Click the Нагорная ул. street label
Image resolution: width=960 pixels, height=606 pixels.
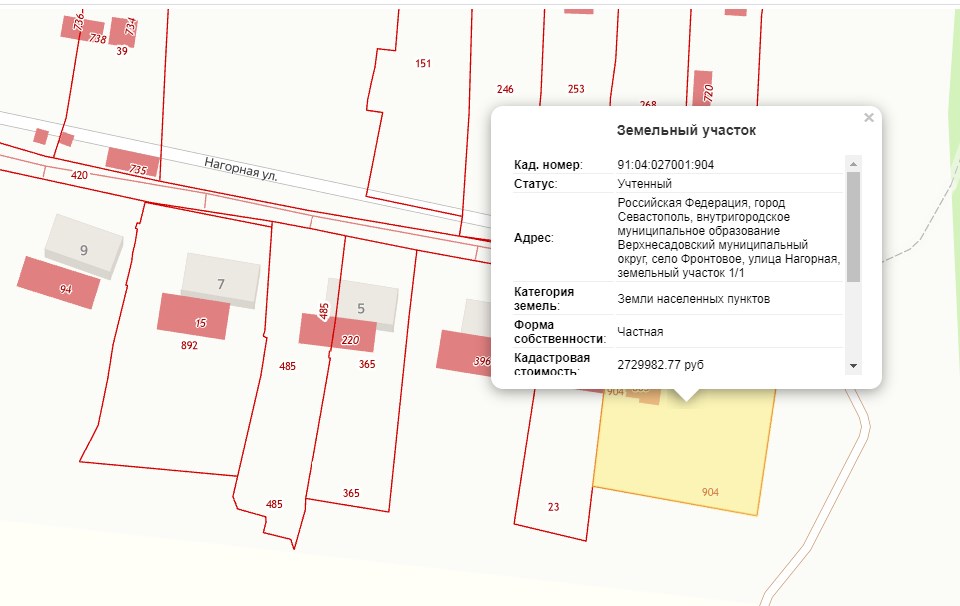(240, 167)
